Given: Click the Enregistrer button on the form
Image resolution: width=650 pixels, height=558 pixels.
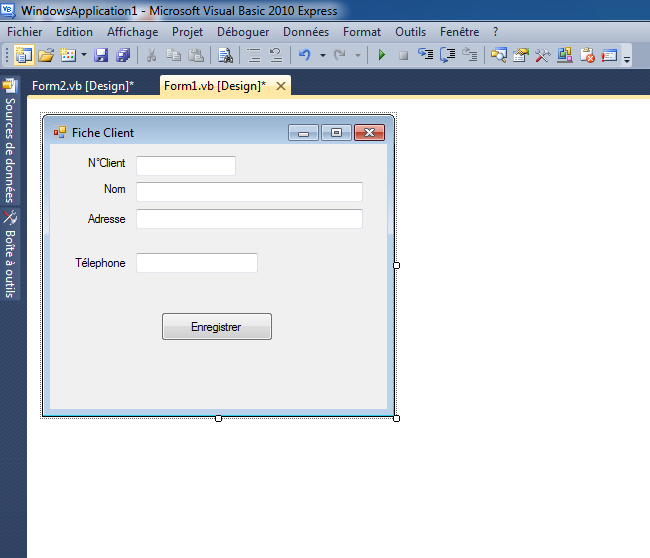Looking at the screenshot, I should 217,327.
